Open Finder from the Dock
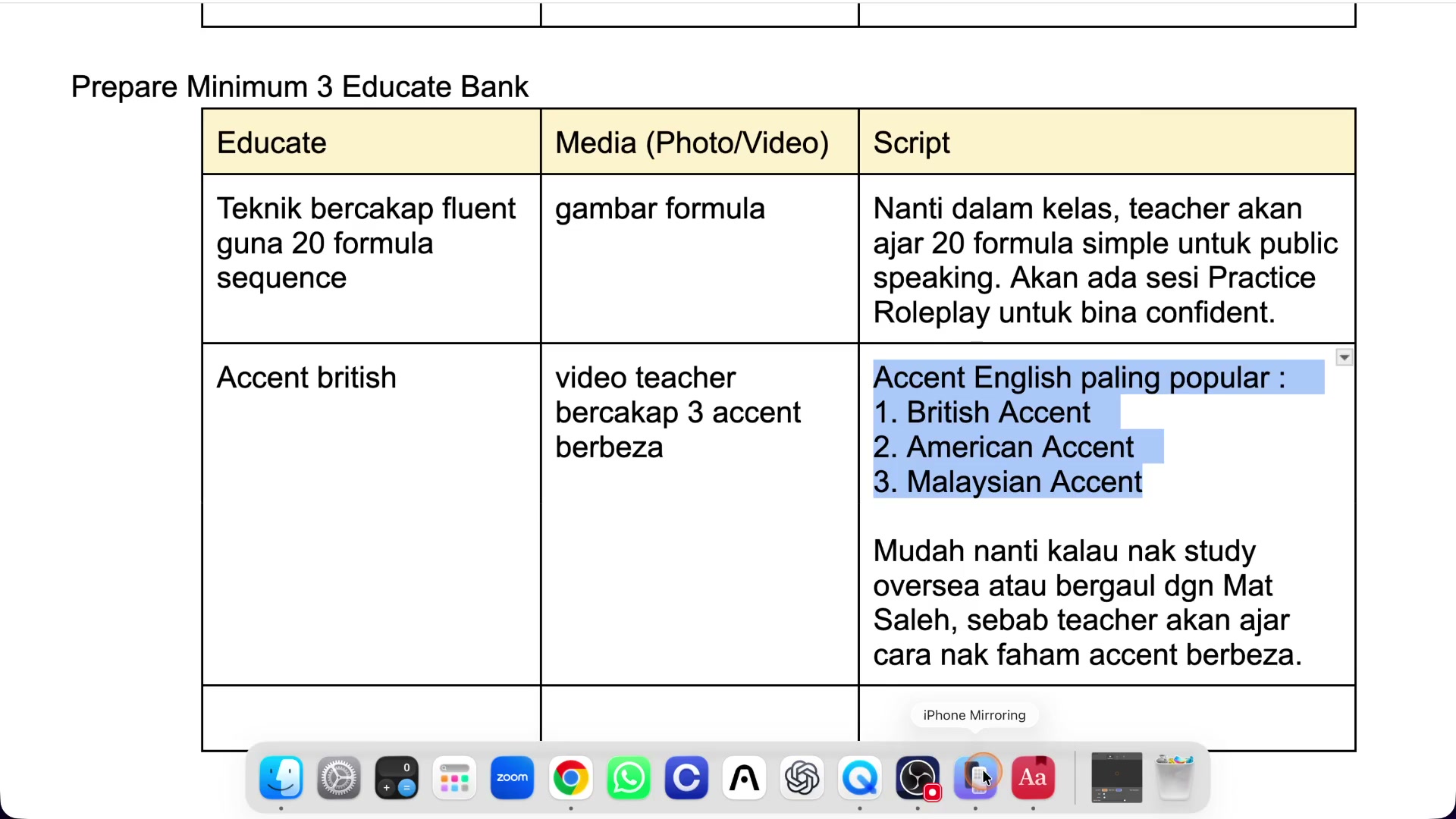This screenshot has height=819, width=1456. (281, 777)
